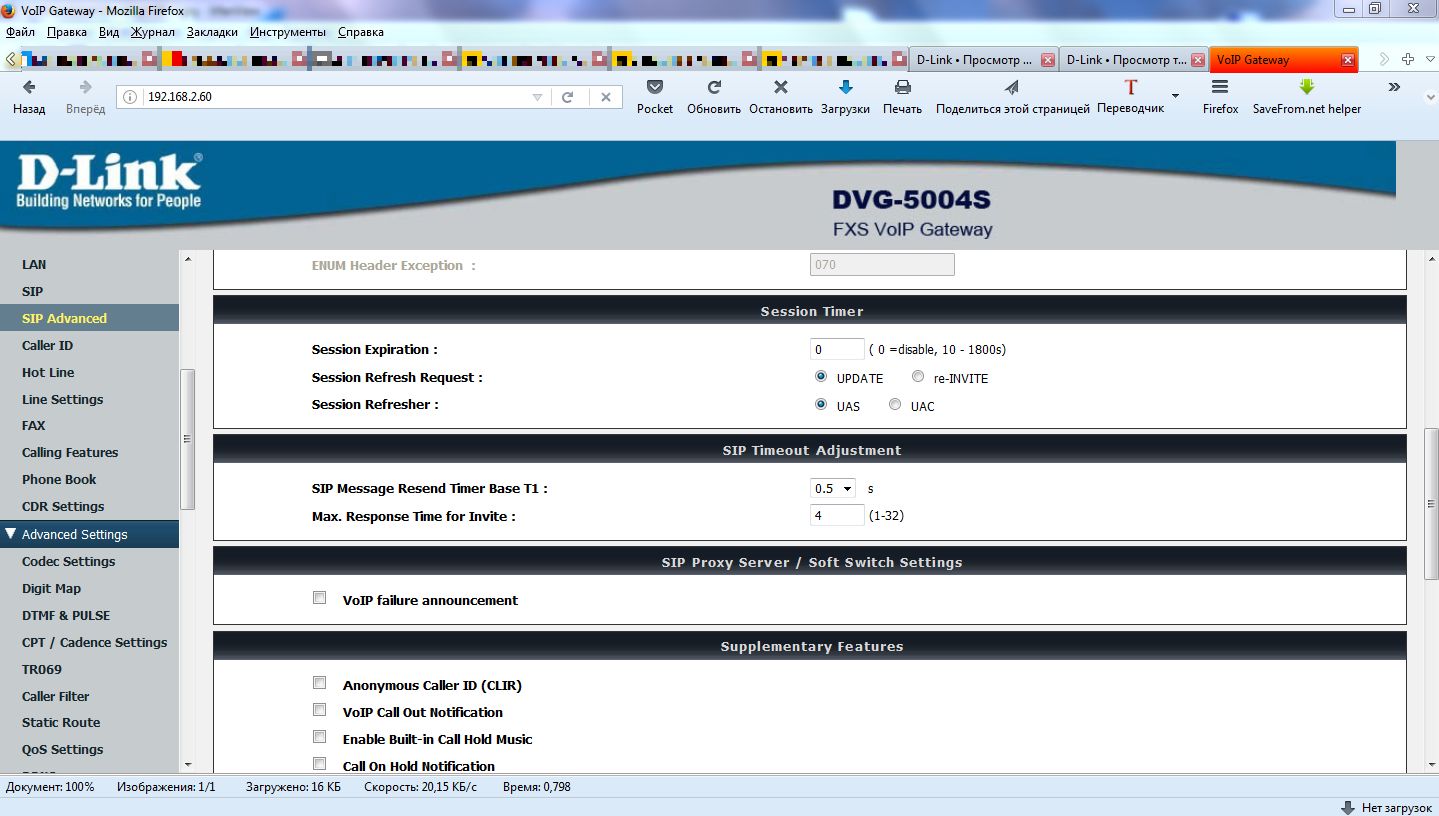The height and width of the screenshot is (816, 1439).
Task: Close the VoIP Gateway tab
Action: point(1348,60)
